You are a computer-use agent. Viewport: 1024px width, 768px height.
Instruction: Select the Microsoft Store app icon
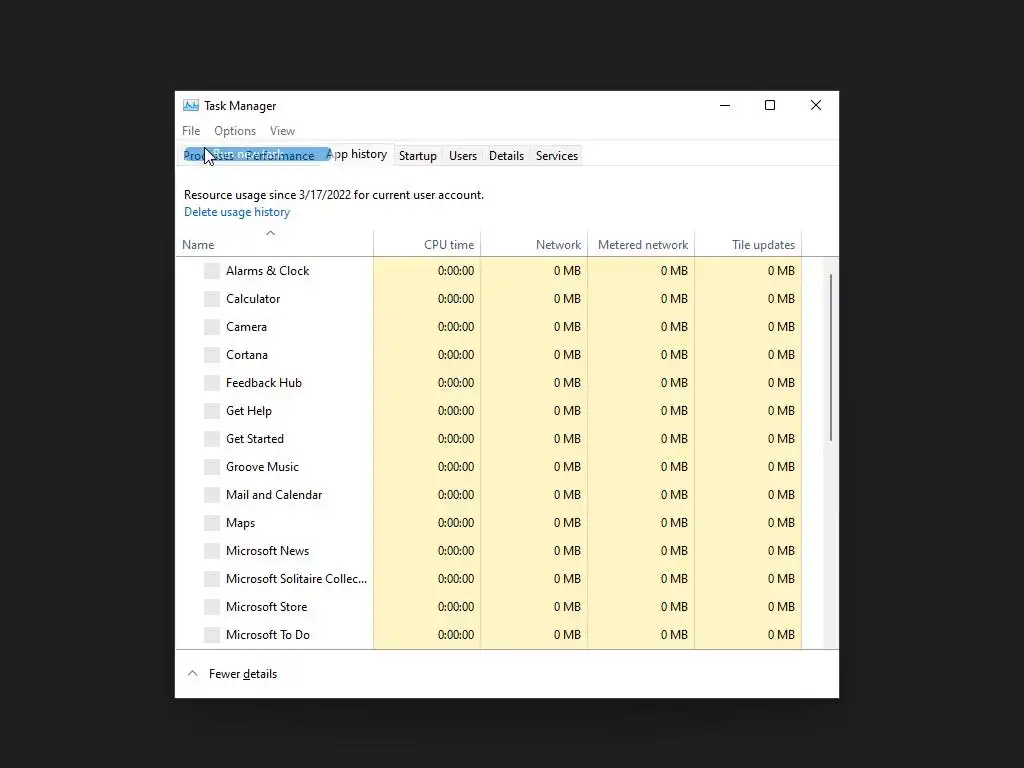pyautogui.click(x=212, y=607)
